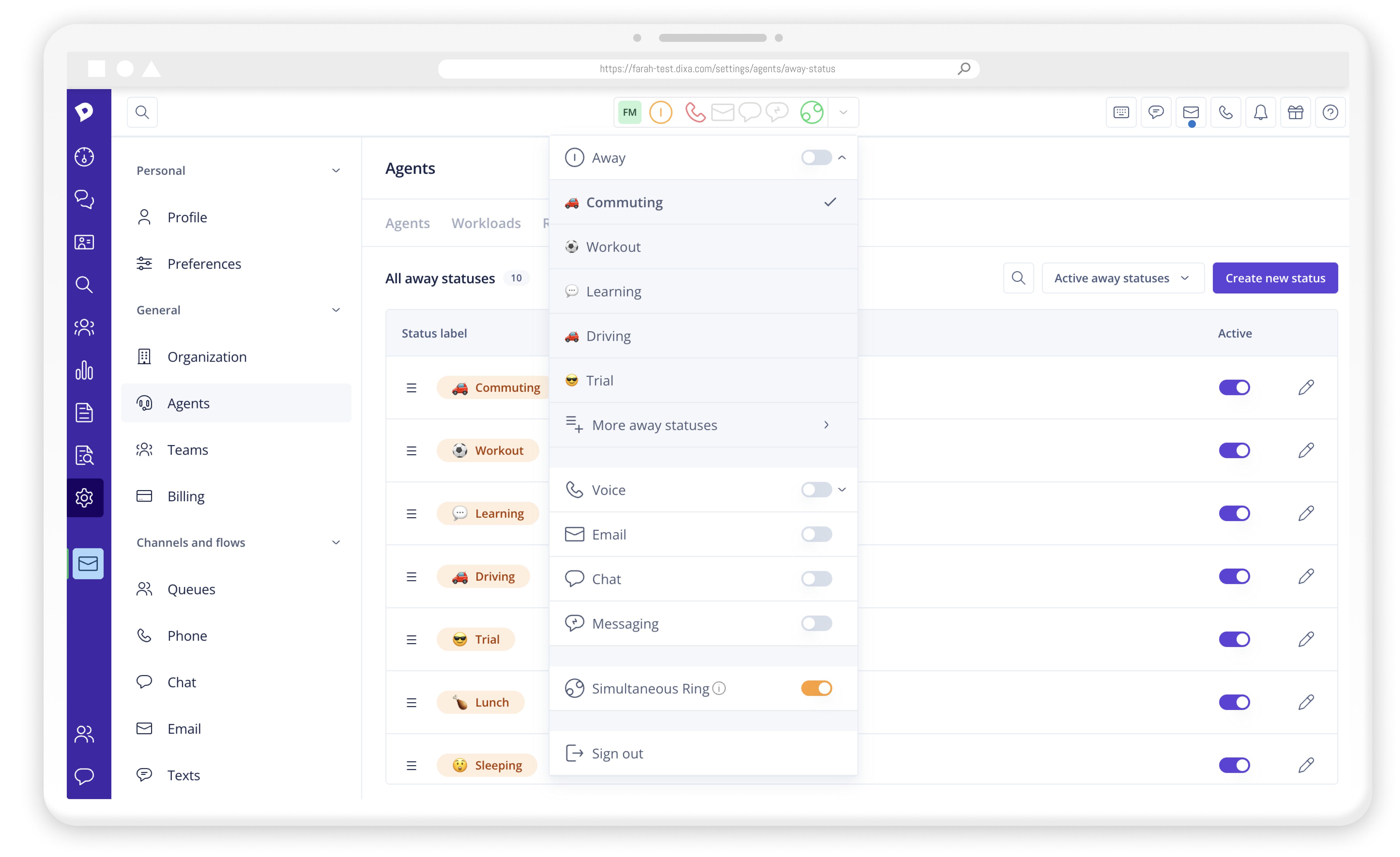Toggle the Email channel switch in dropdown
The width and height of the screenshot is (1400, 857).
[x=816, y=534]
